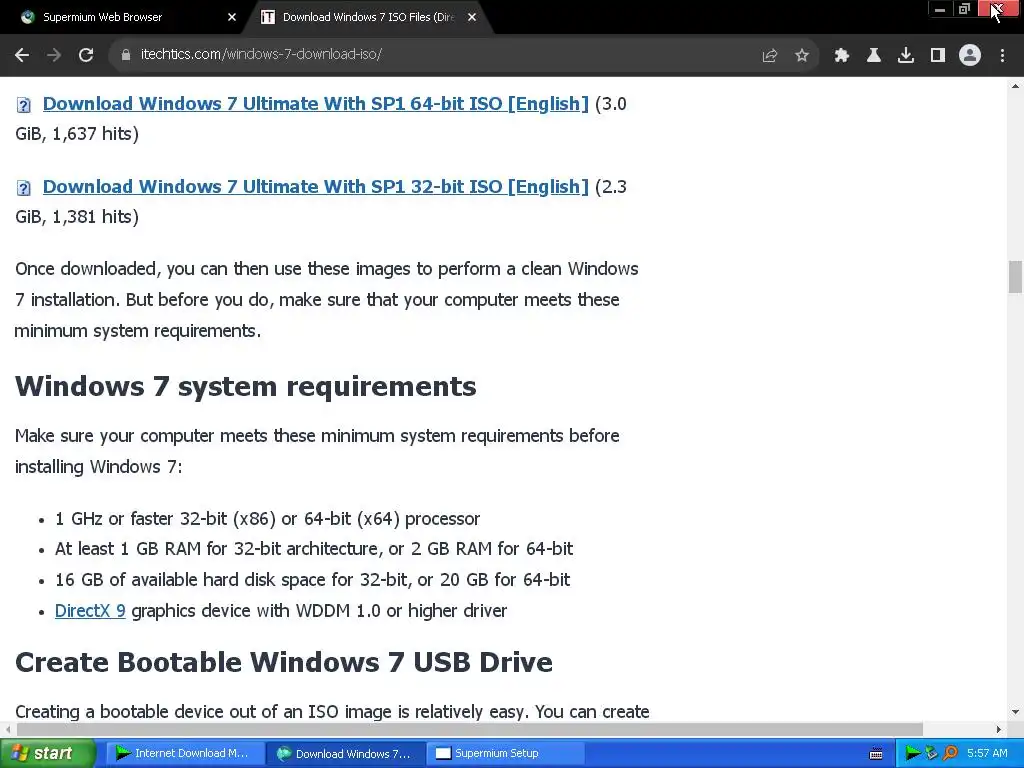Click the Windows 7 system requirements heading

pyautogui.click(x=246, y=386)
